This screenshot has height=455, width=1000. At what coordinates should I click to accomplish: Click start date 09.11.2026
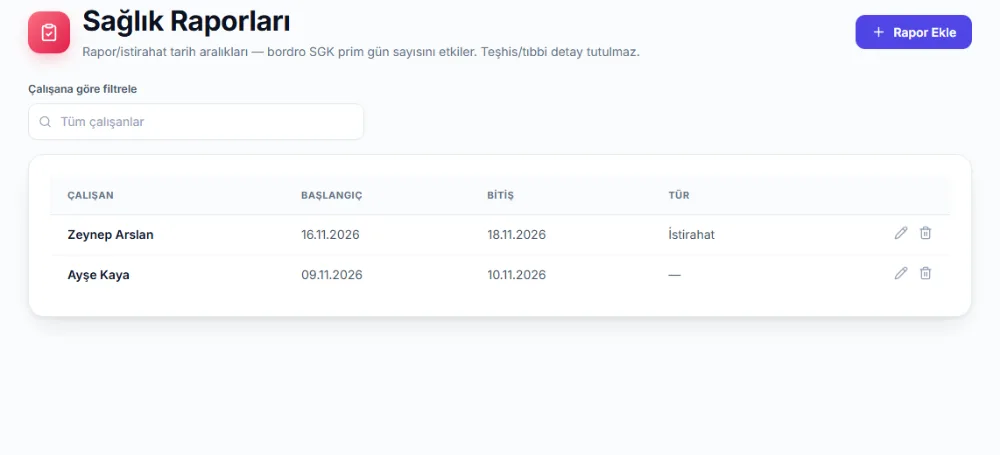[x=332, y=275]
